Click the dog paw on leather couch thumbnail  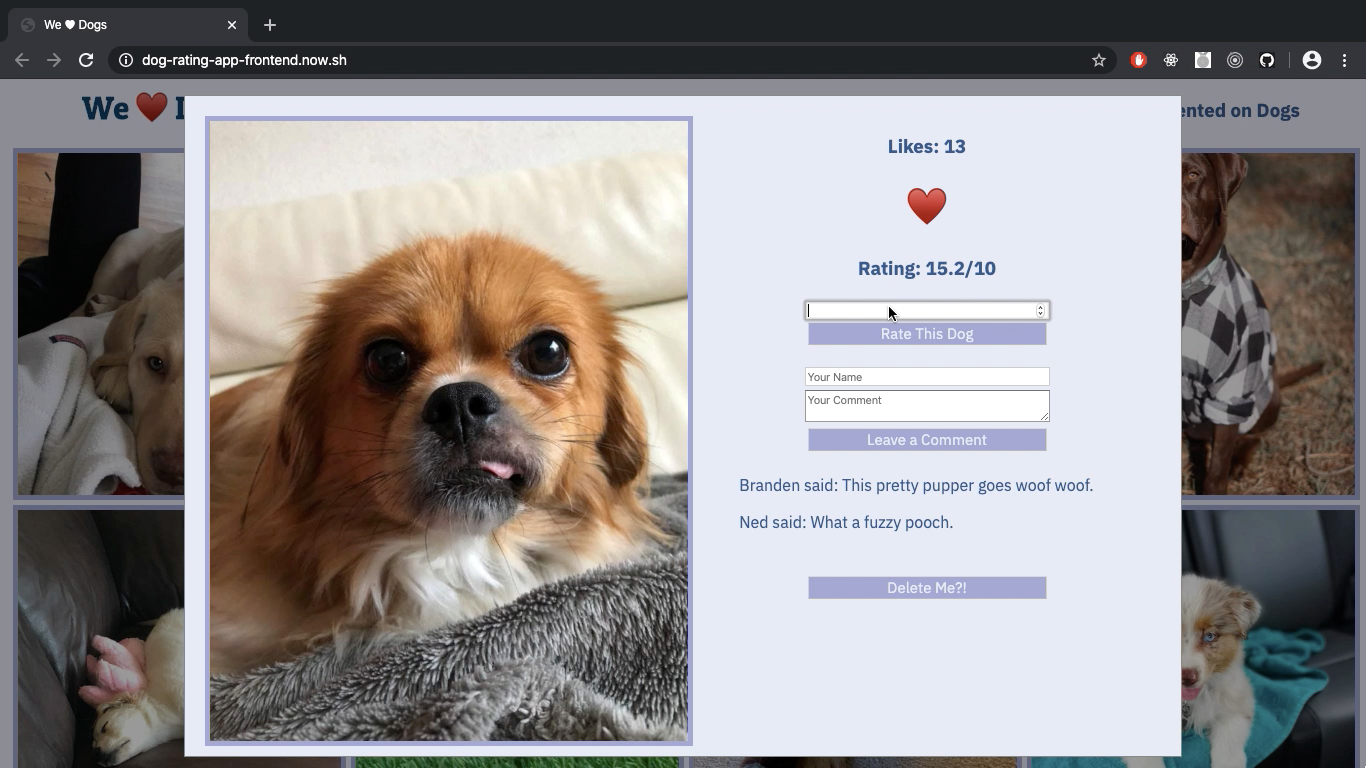point(99,638)
